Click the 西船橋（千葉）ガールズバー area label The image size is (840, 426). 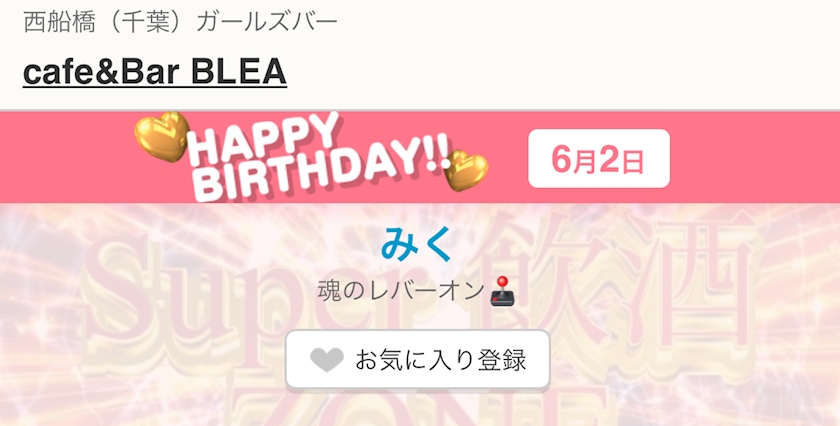(x=181, y=23)
